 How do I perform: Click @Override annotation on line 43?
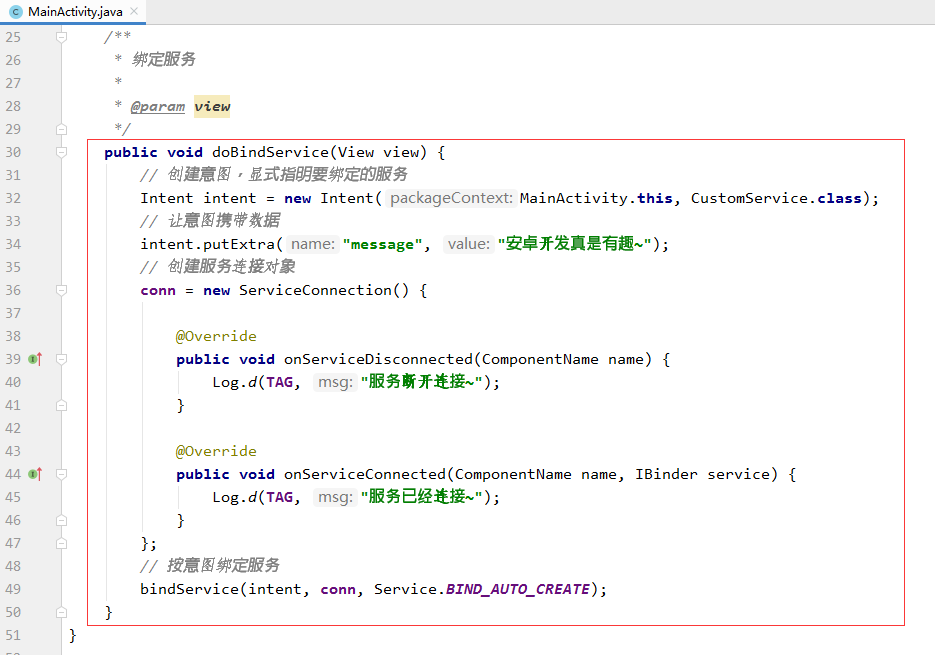click(216, 452)
